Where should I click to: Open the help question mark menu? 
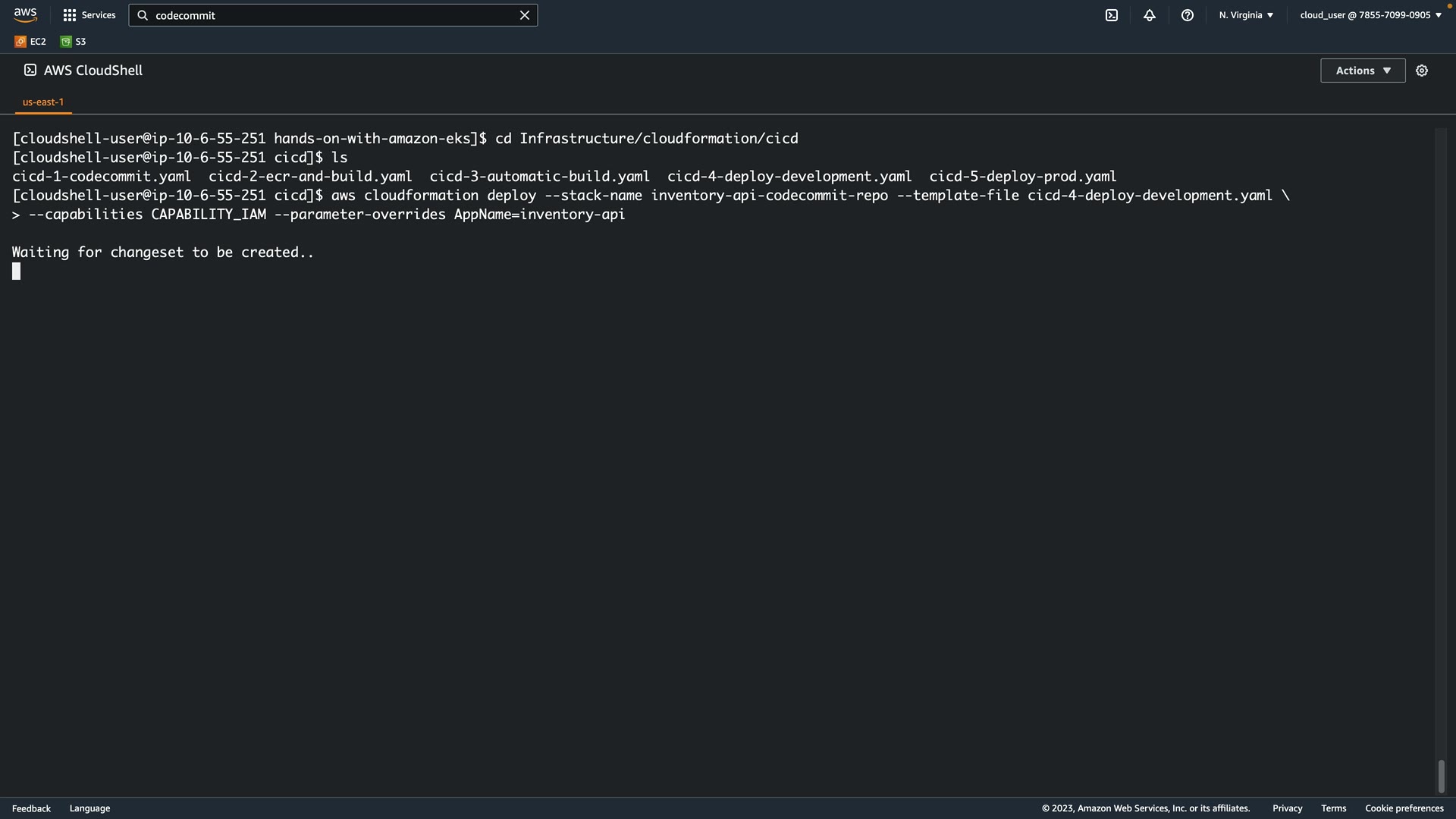point(1187,15)
